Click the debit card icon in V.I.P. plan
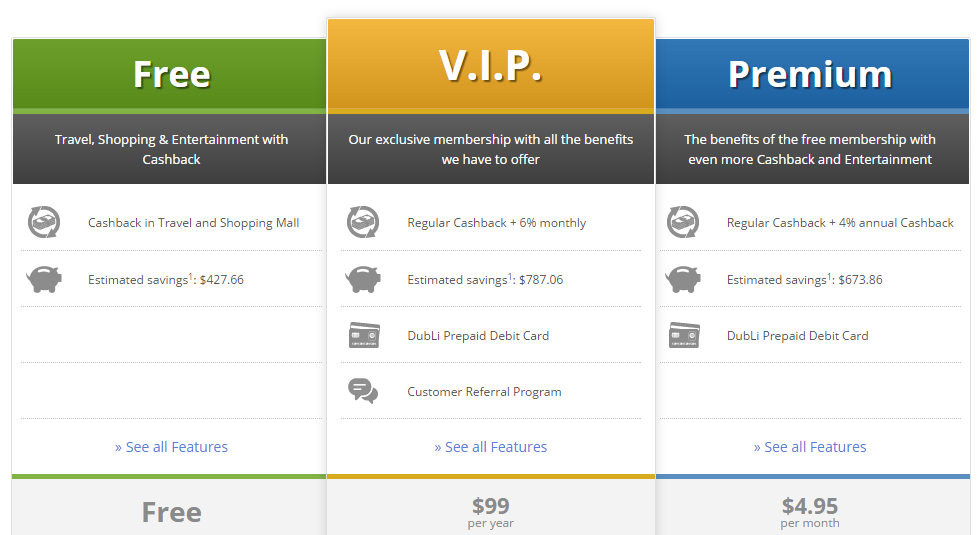Image resolution: width=979 pixels, height=535 pixels. tap(364, 335)
